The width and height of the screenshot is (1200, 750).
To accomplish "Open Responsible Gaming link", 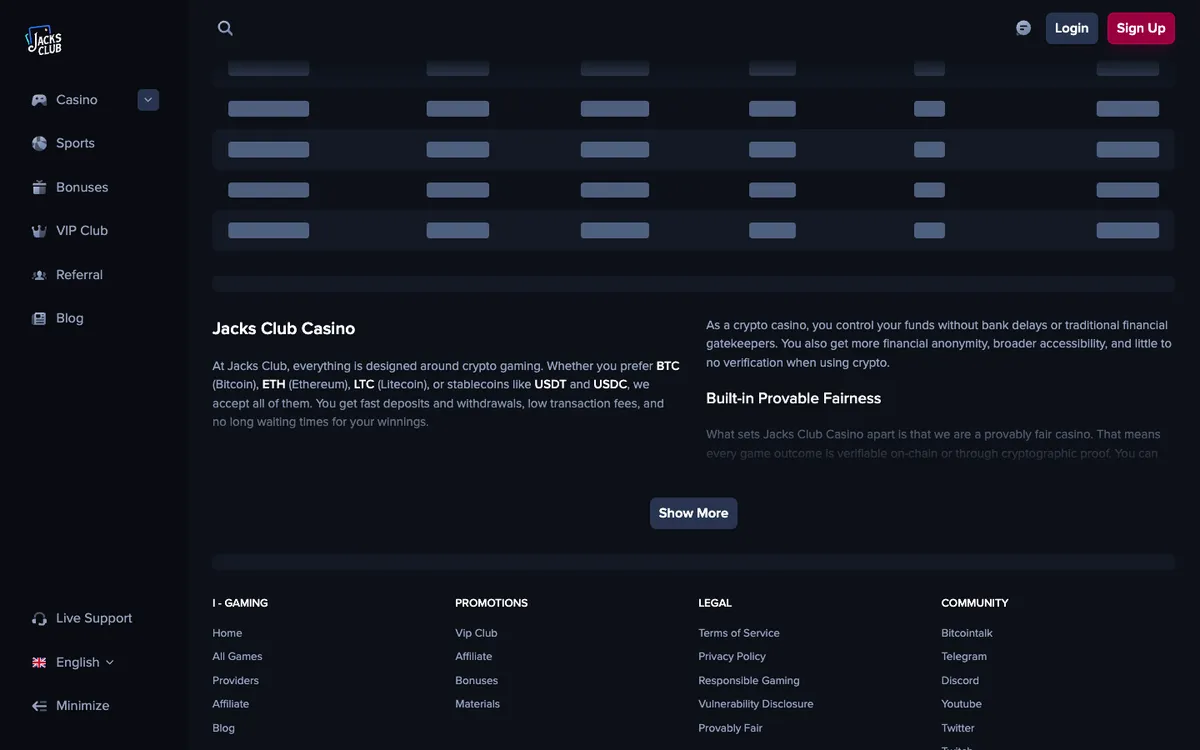I will pyautogui.click(x=749, y=681).
